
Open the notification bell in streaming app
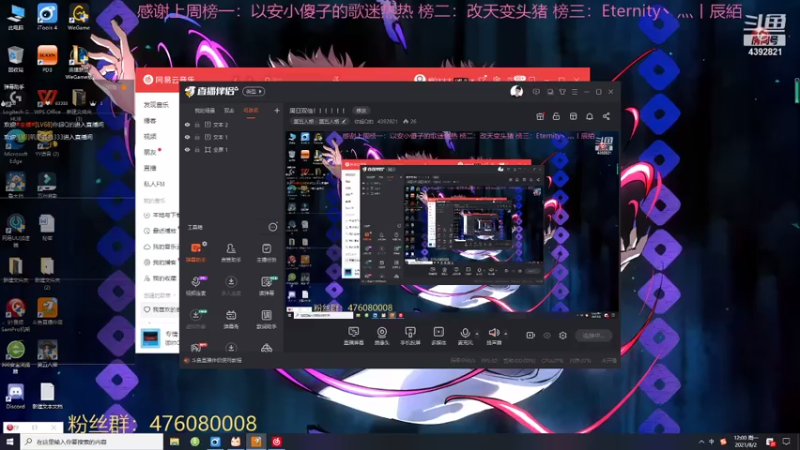(x=589, y=116)
